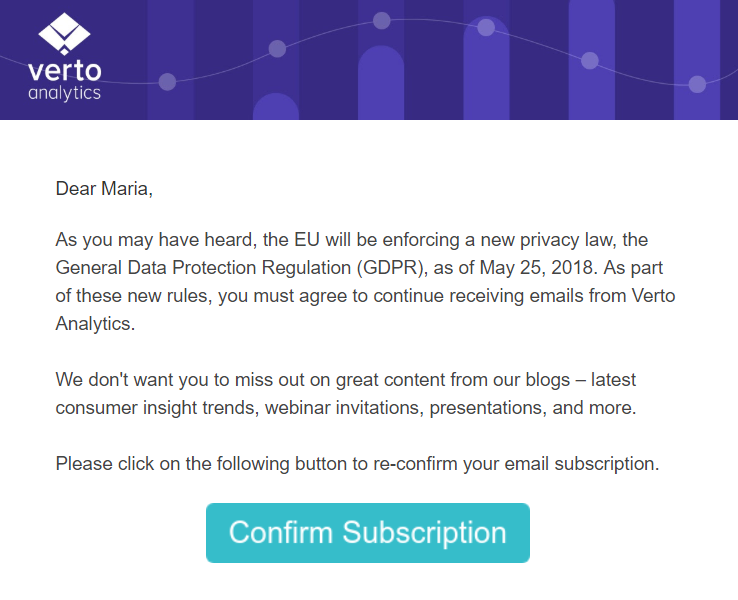Click the word 'Subscription' on the button

(x=425, y=533)
